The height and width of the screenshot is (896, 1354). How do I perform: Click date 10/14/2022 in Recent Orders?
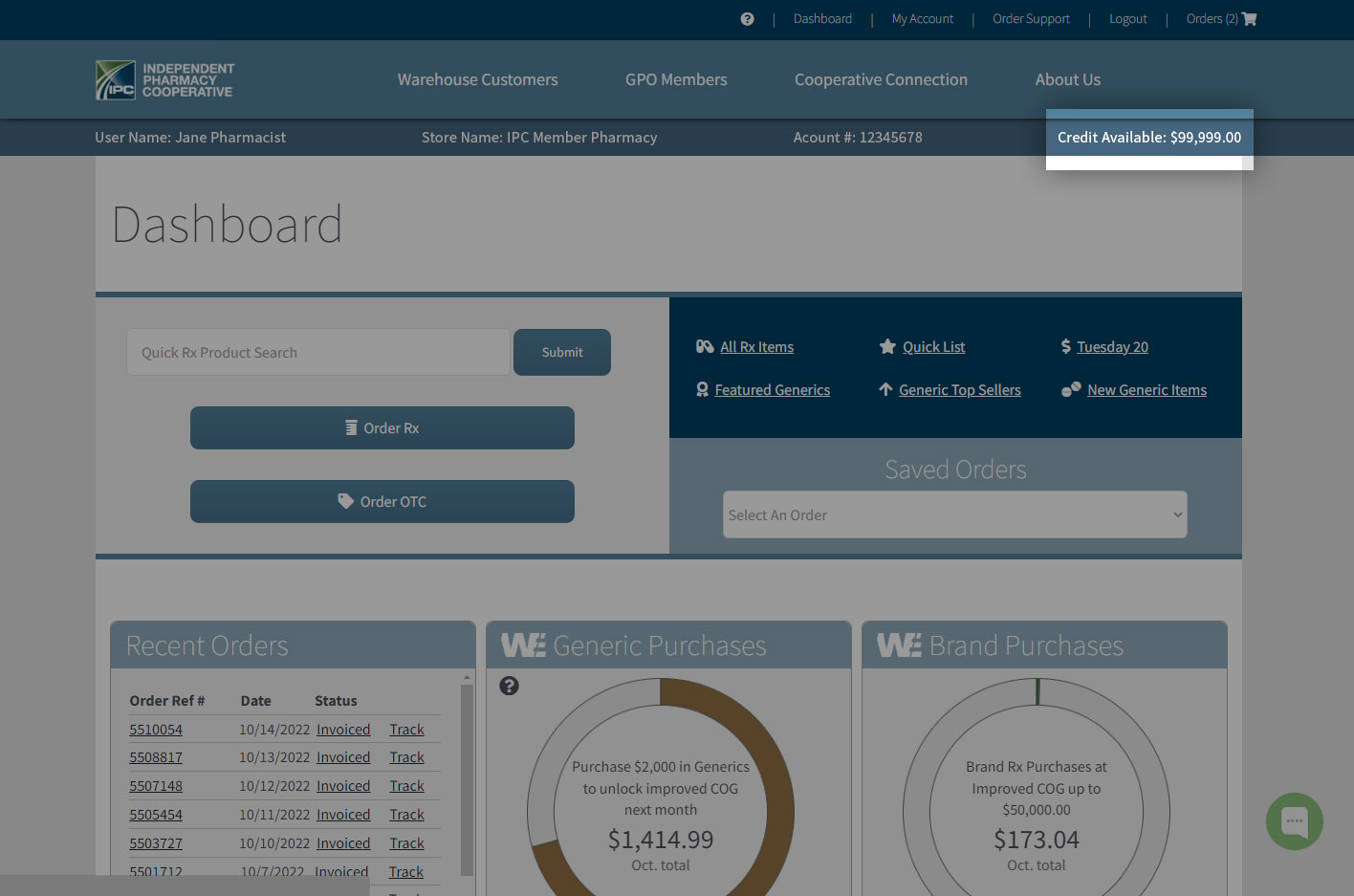click(274, 730)
